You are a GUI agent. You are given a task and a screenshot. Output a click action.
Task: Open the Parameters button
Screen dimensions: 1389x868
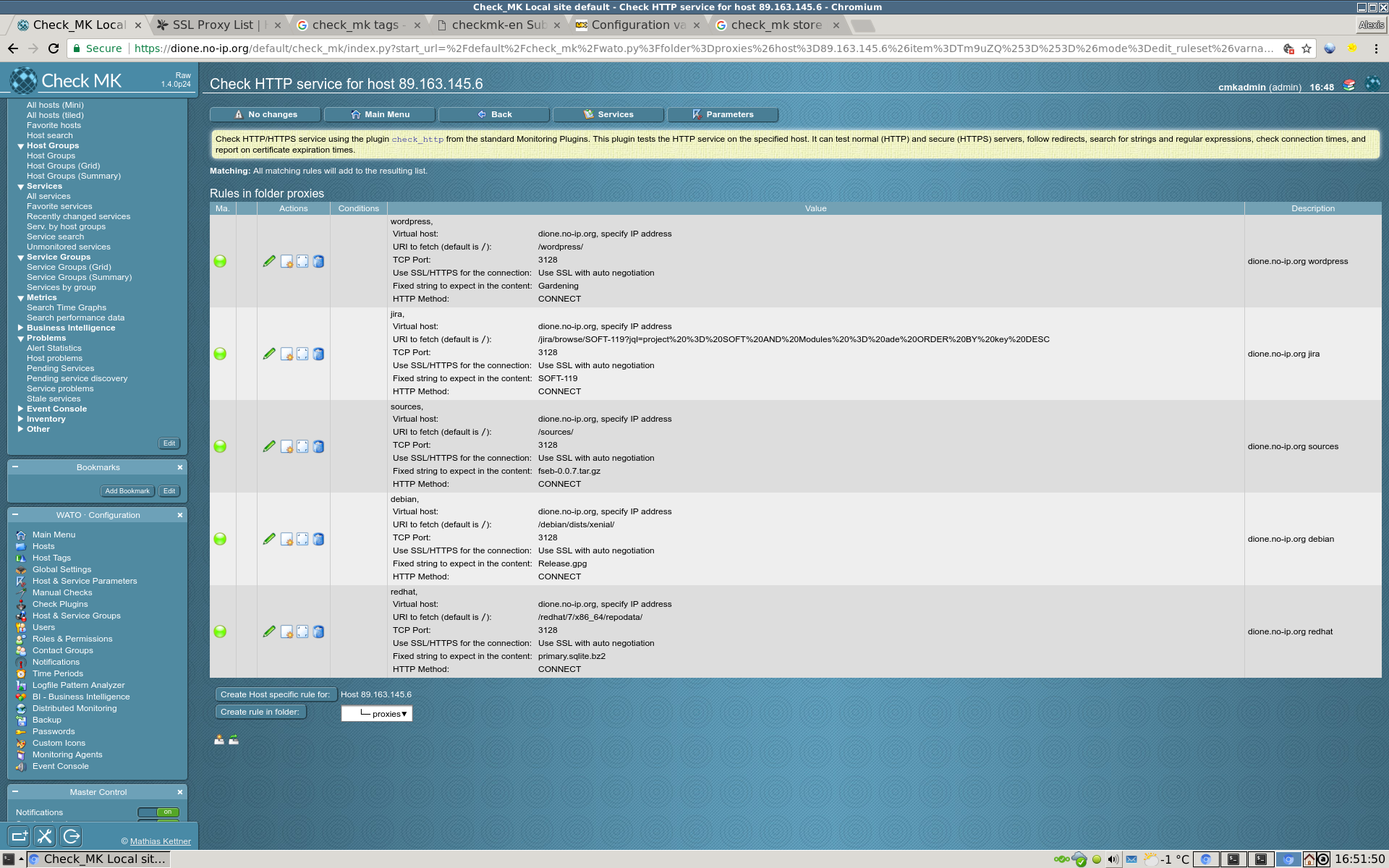pos(723,114)
